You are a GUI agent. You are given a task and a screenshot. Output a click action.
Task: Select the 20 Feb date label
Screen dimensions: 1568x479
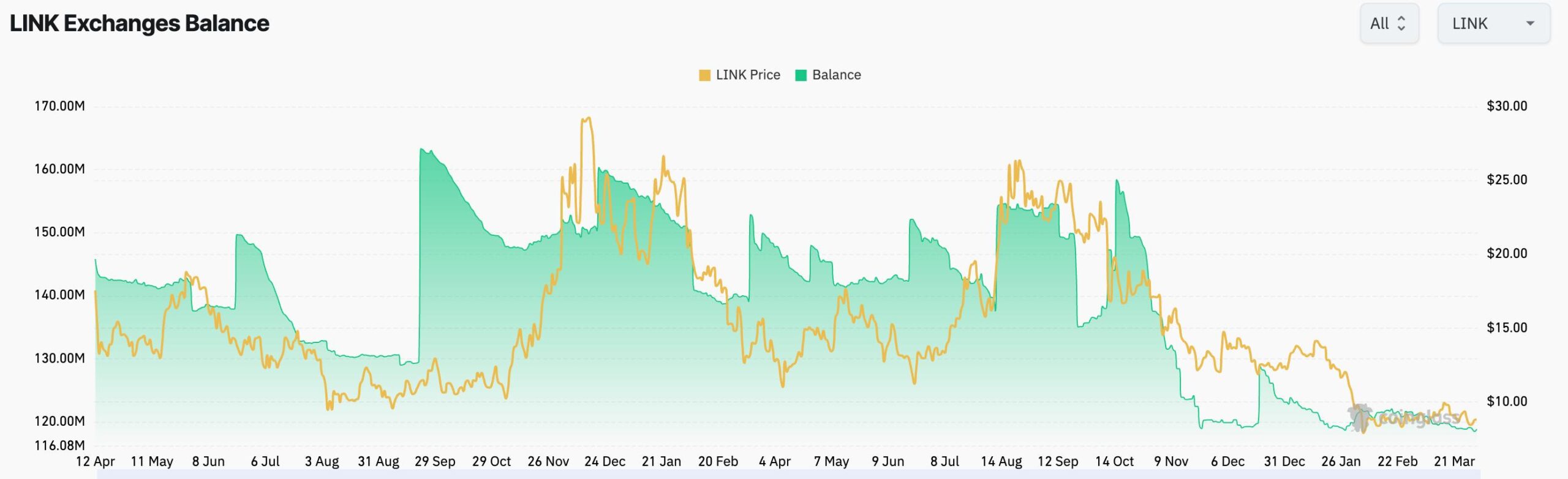coord(718,461)
